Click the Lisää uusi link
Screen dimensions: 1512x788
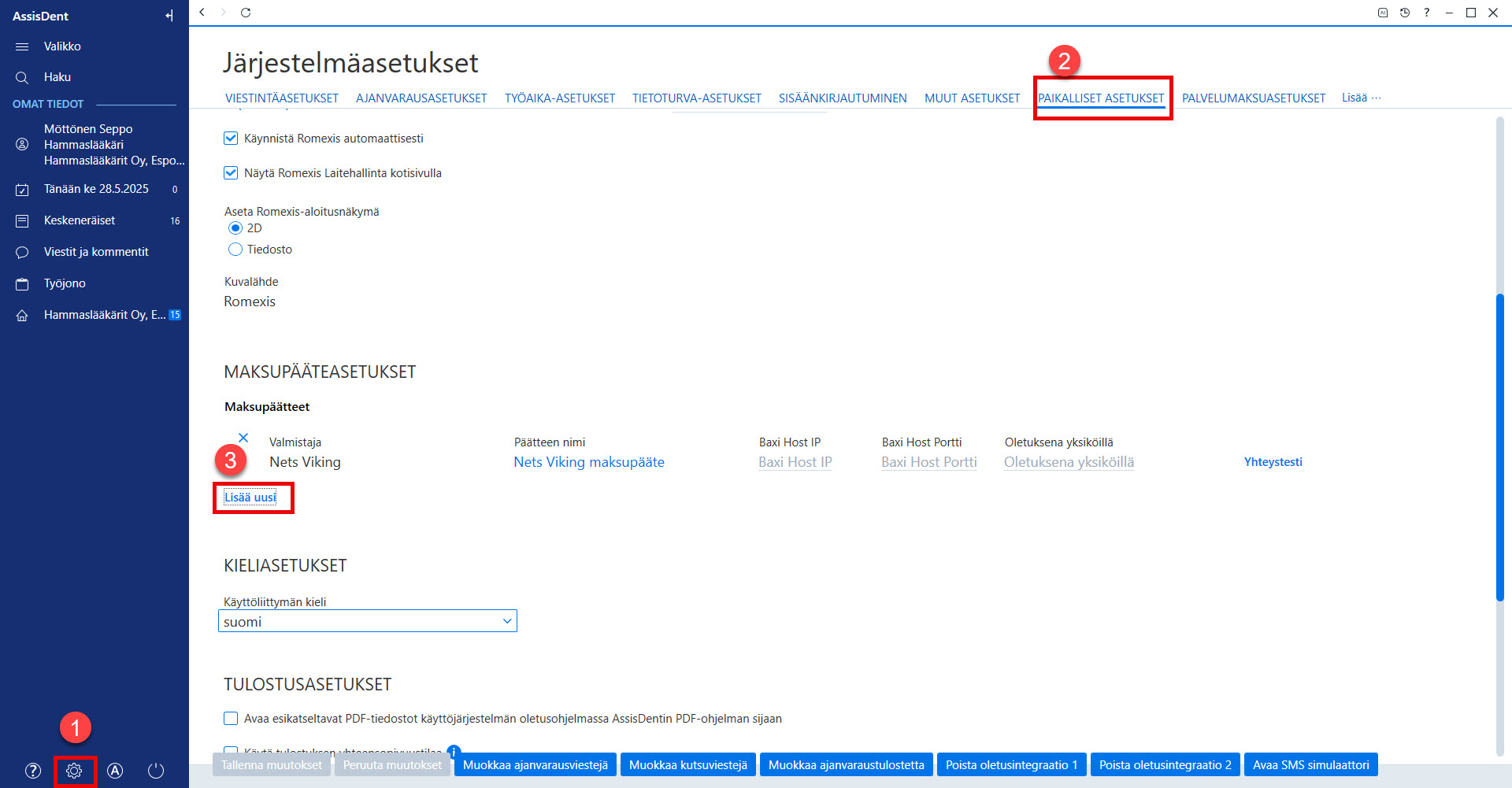point(250,498)
